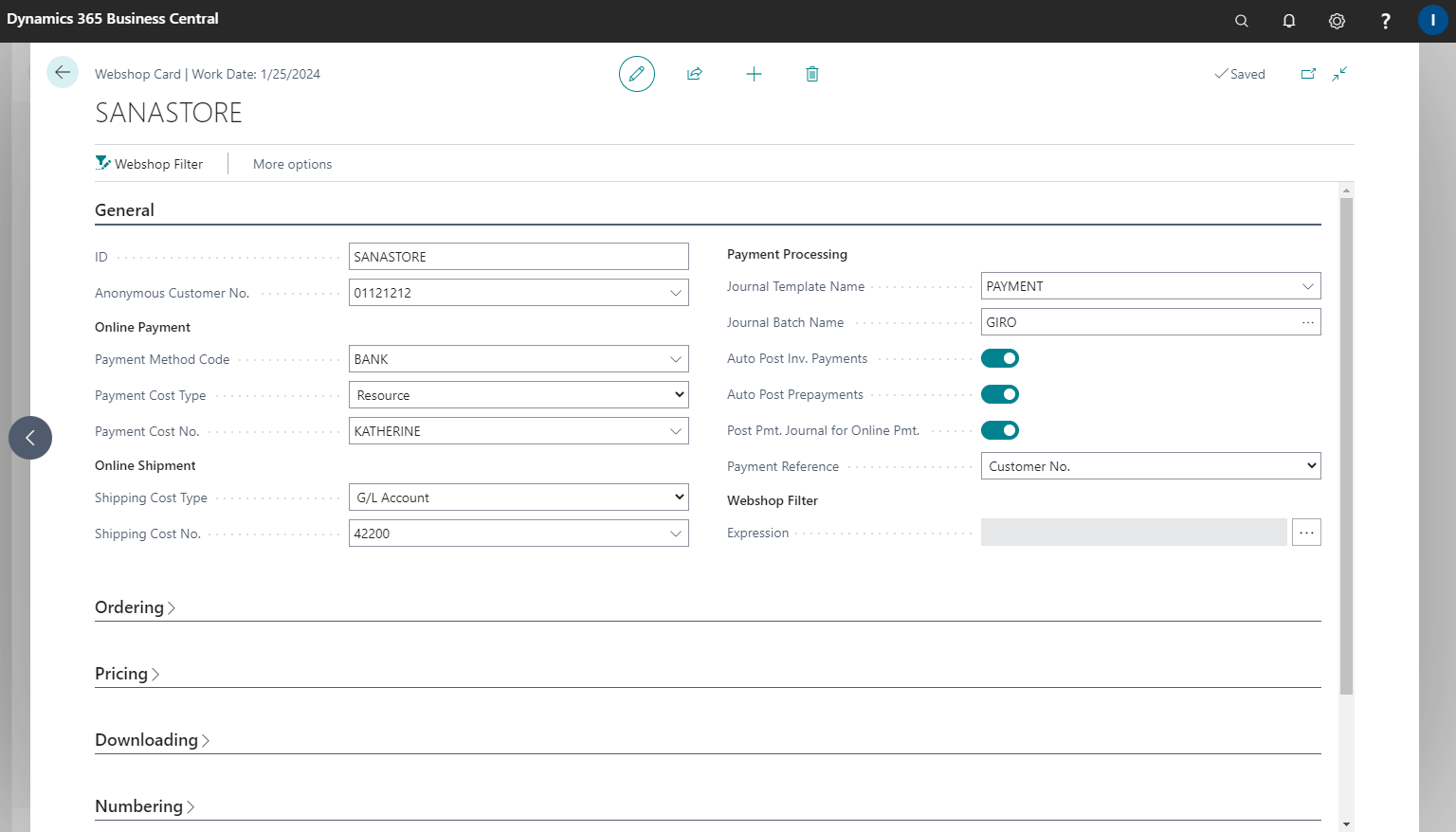Expand the Ordering section
1456x832 pixels.
[x=136, y=607]
